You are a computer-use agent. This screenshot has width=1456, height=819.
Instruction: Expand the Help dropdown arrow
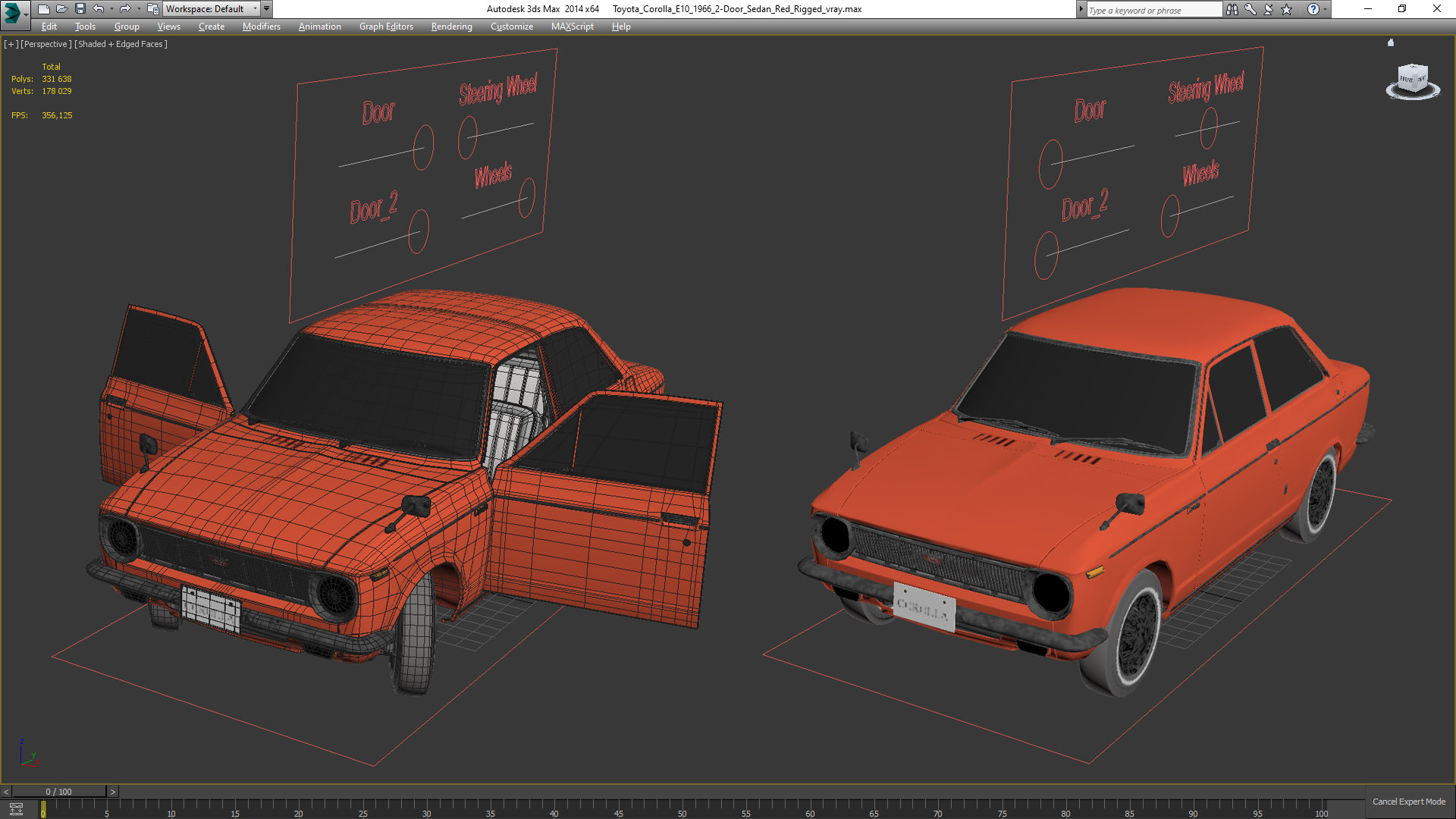click(x=1326, y=9)
